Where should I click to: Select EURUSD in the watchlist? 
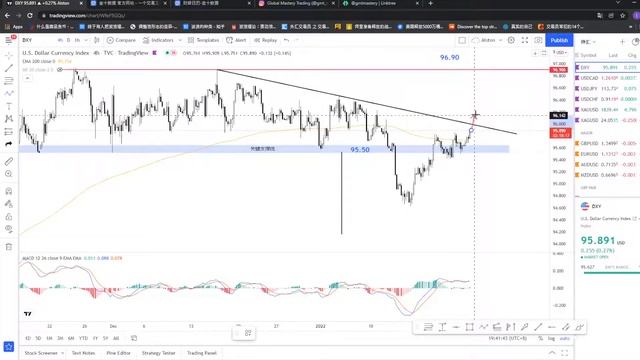[x=607, y=154]
